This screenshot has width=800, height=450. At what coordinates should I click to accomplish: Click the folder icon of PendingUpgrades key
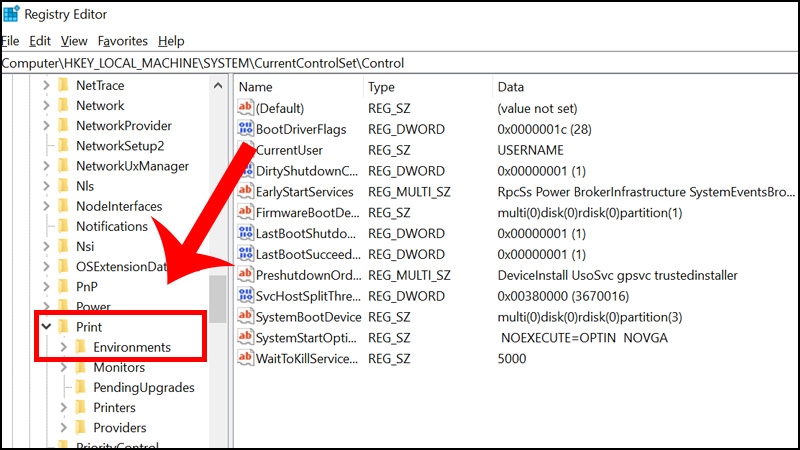click(81, 387)
